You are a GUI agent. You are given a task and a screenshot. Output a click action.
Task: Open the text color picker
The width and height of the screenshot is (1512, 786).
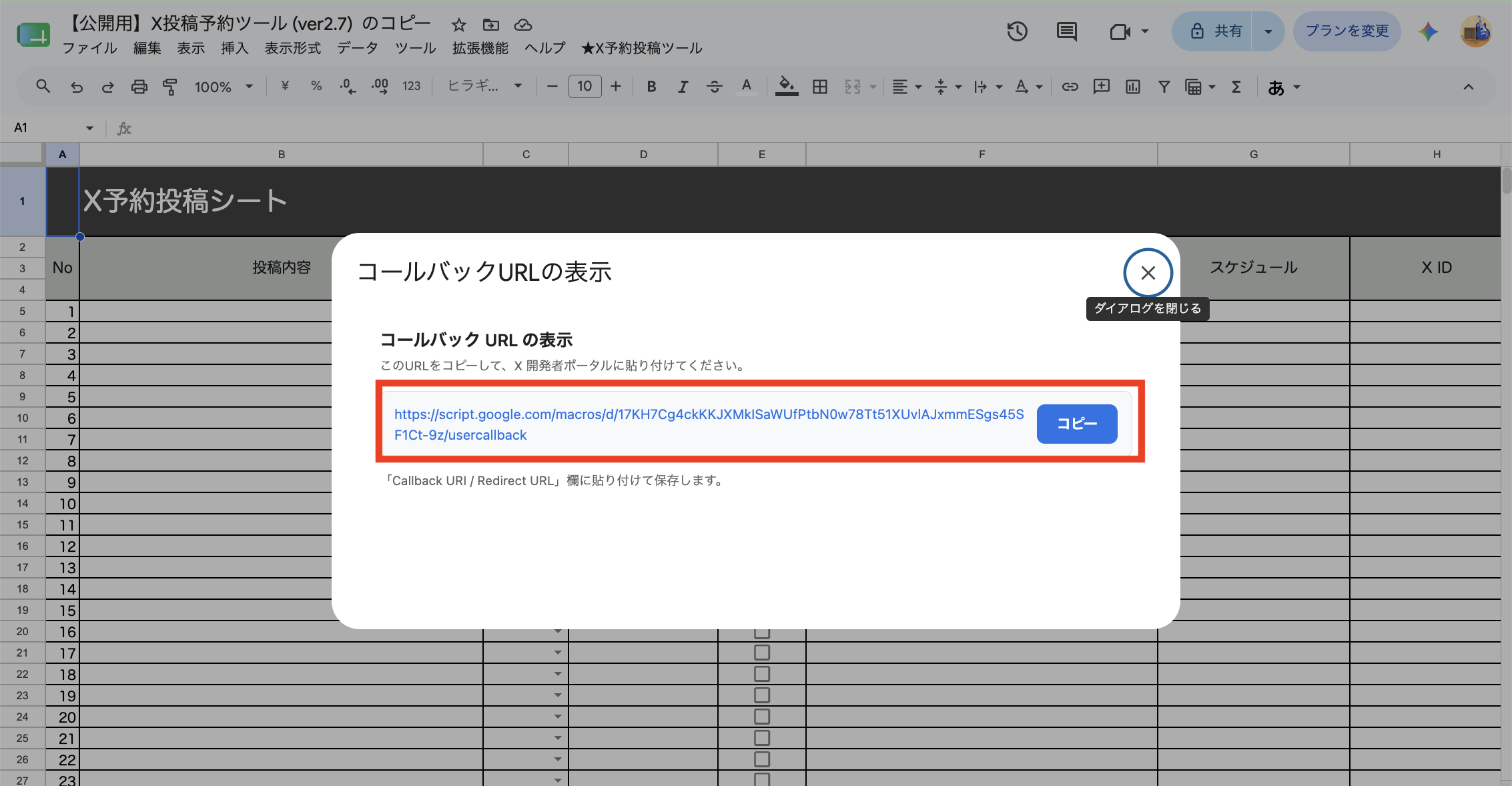pos(746,87)
